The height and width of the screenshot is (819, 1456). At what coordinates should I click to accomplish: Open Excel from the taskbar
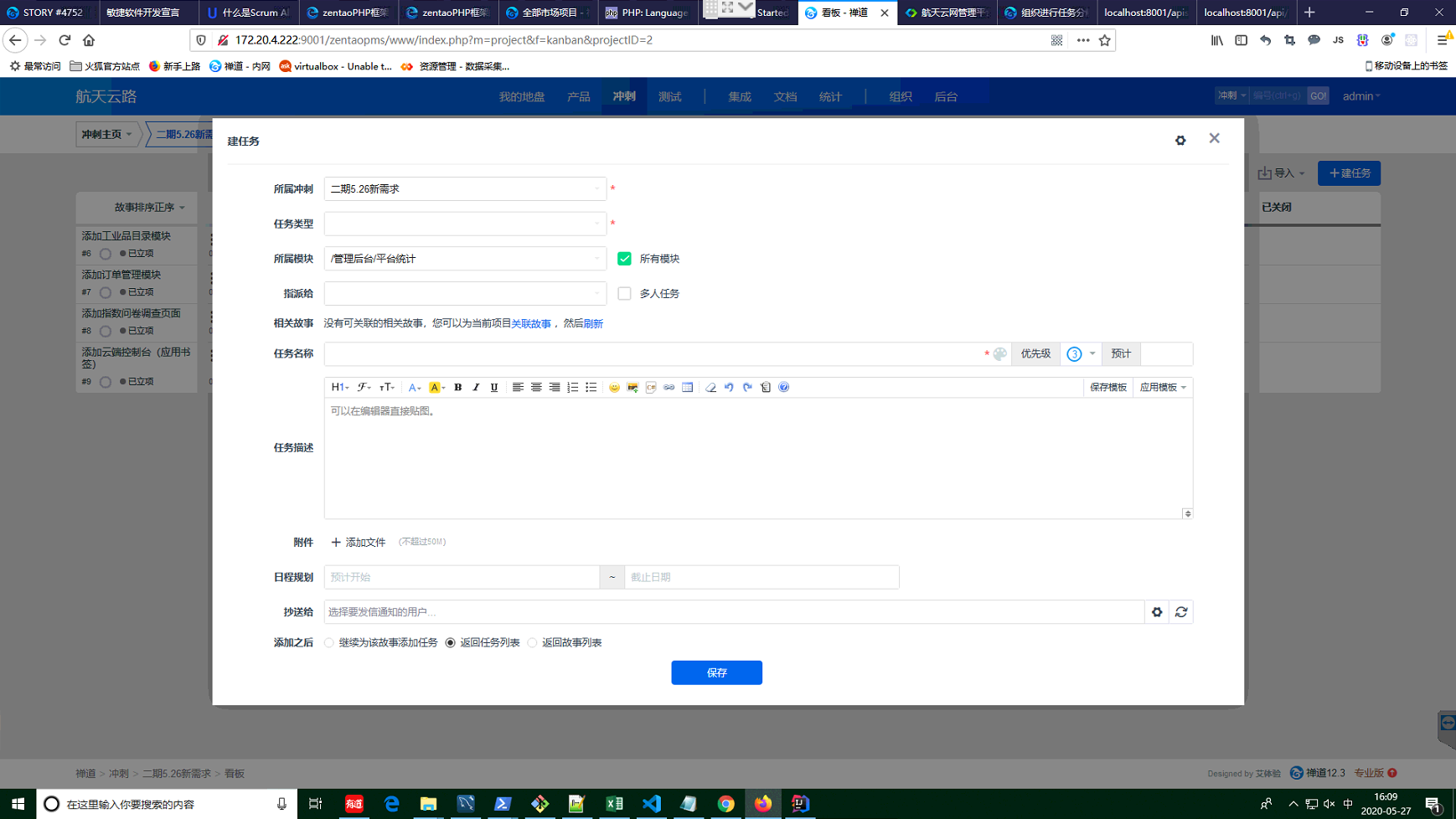coord(615,803)
